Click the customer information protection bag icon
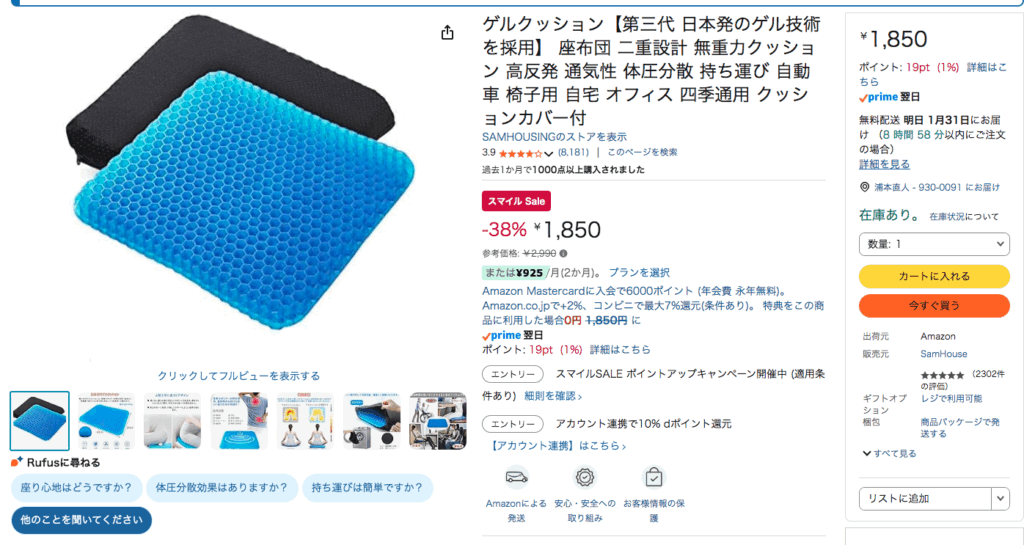The height and width of the screenshot is (545, 1024). click(654, 478)
